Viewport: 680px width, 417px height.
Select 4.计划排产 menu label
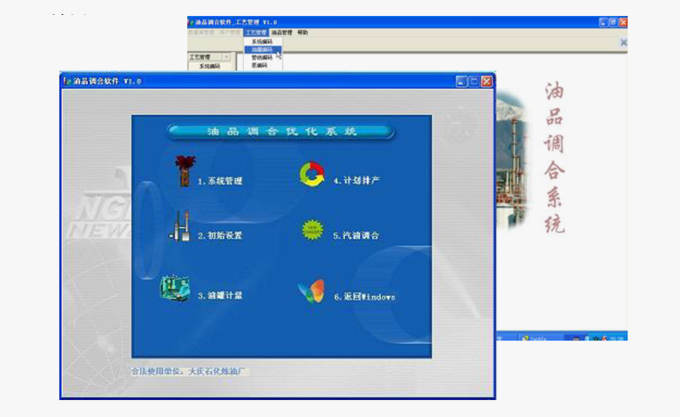point(356,180)
